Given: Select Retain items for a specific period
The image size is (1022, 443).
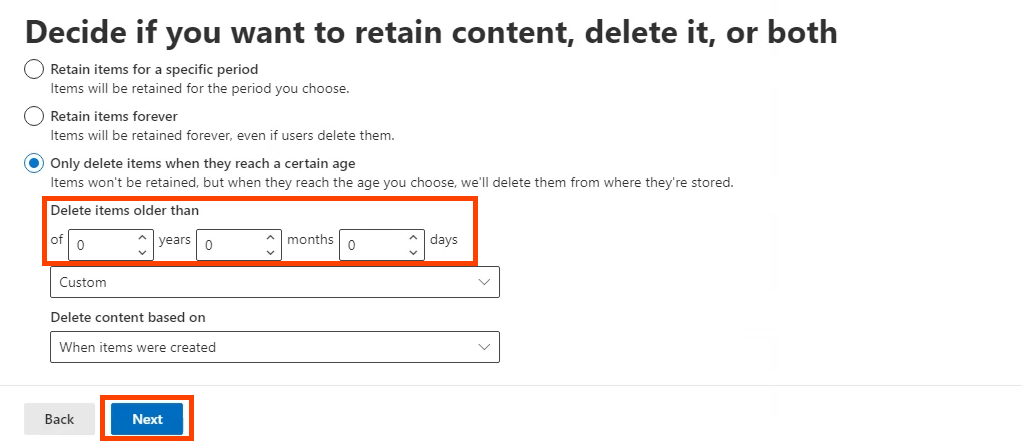Looking at the screenshot, I should tap(34, 70).
